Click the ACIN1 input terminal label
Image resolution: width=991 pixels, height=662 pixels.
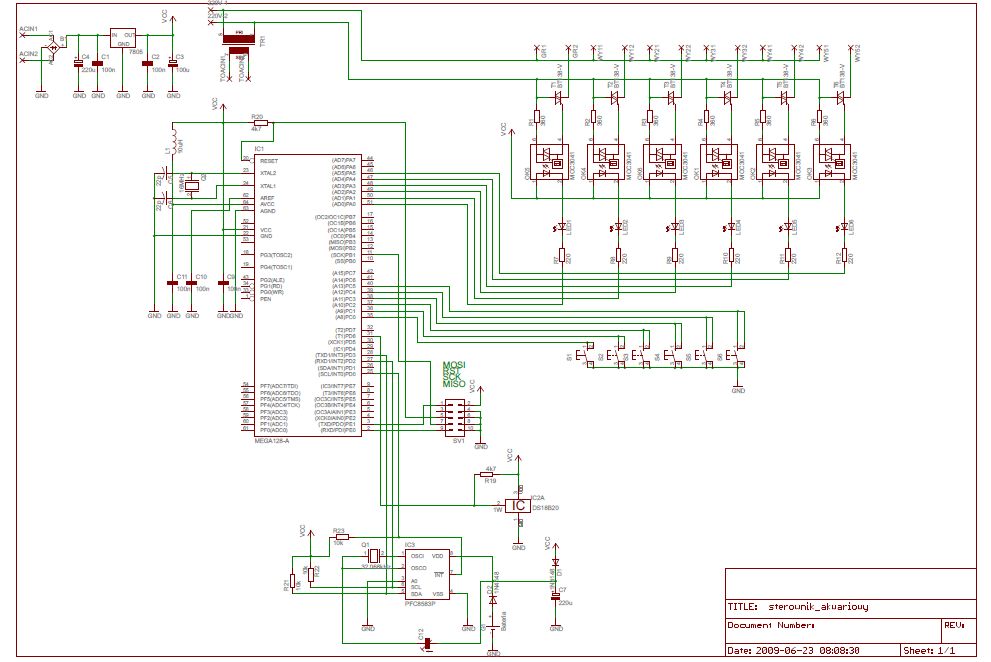pos(28,29)
